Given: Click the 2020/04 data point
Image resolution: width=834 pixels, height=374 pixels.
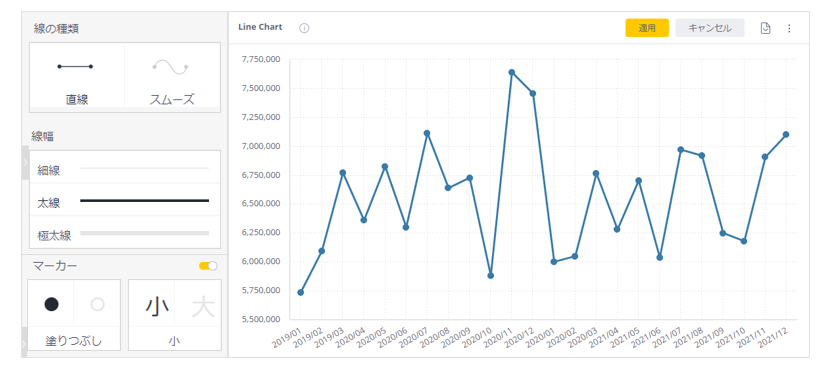Looking at the screenshot, I should [x=364, y=220].
